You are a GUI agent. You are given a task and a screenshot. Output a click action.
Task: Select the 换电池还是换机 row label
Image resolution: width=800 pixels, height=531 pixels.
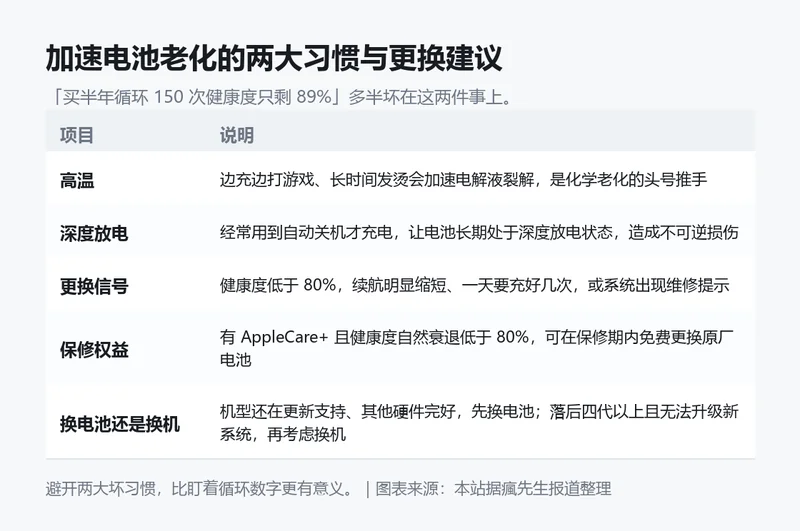pyautogui.click(x=120, y=424)
